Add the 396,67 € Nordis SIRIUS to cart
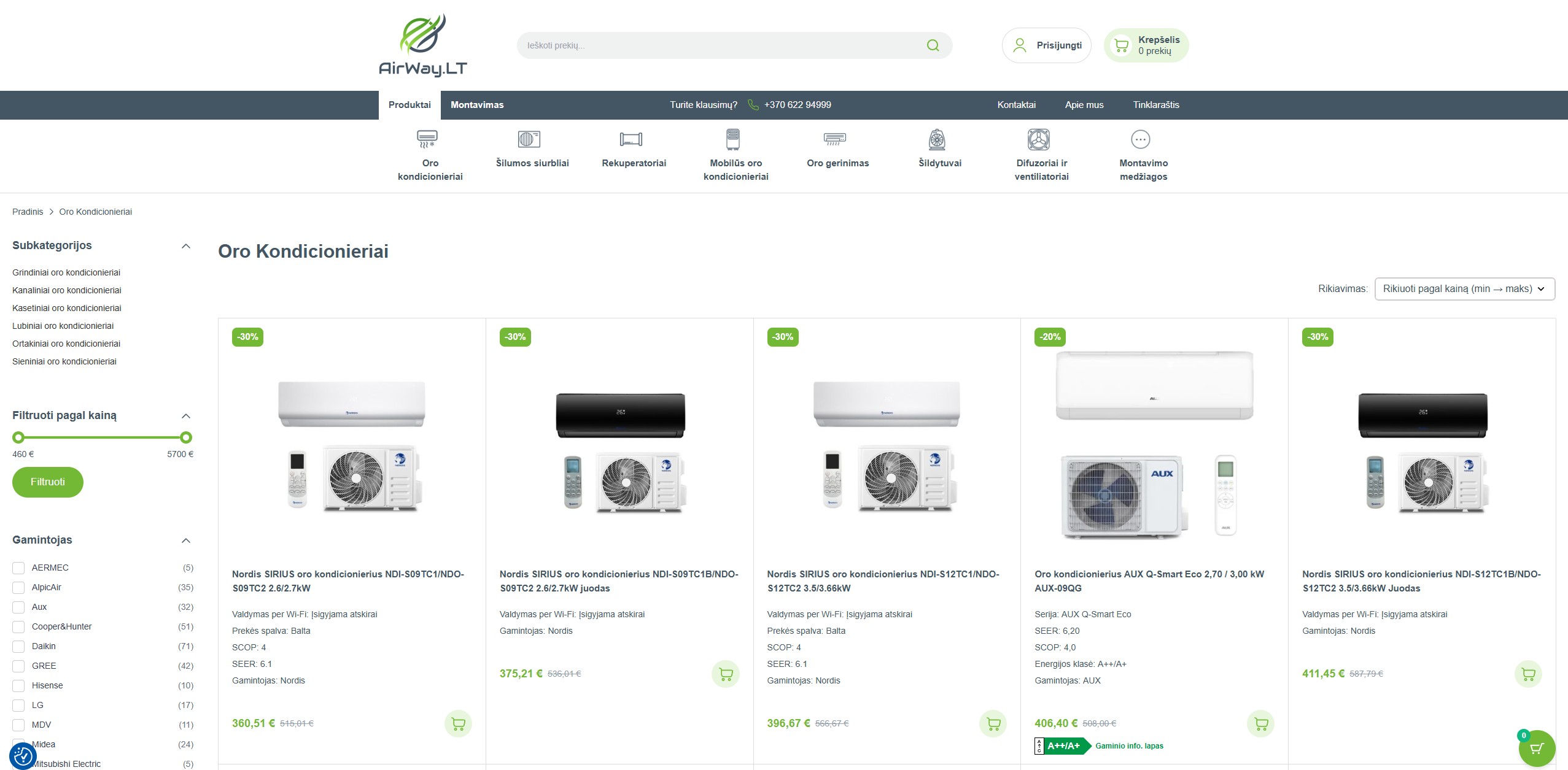The height and width of the screenshot is (770, 1568). (993, 724)
